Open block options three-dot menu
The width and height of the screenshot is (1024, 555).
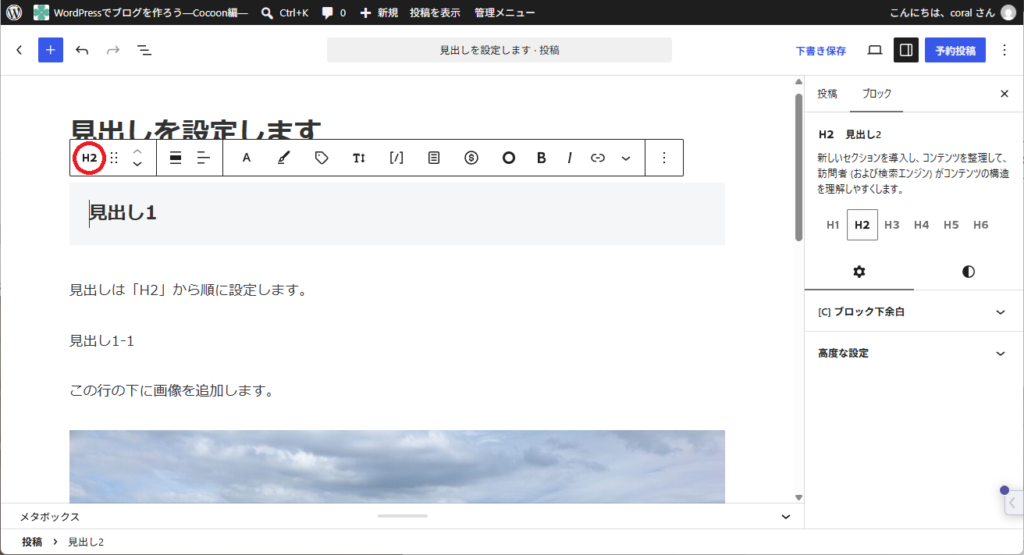pos(664,158)
